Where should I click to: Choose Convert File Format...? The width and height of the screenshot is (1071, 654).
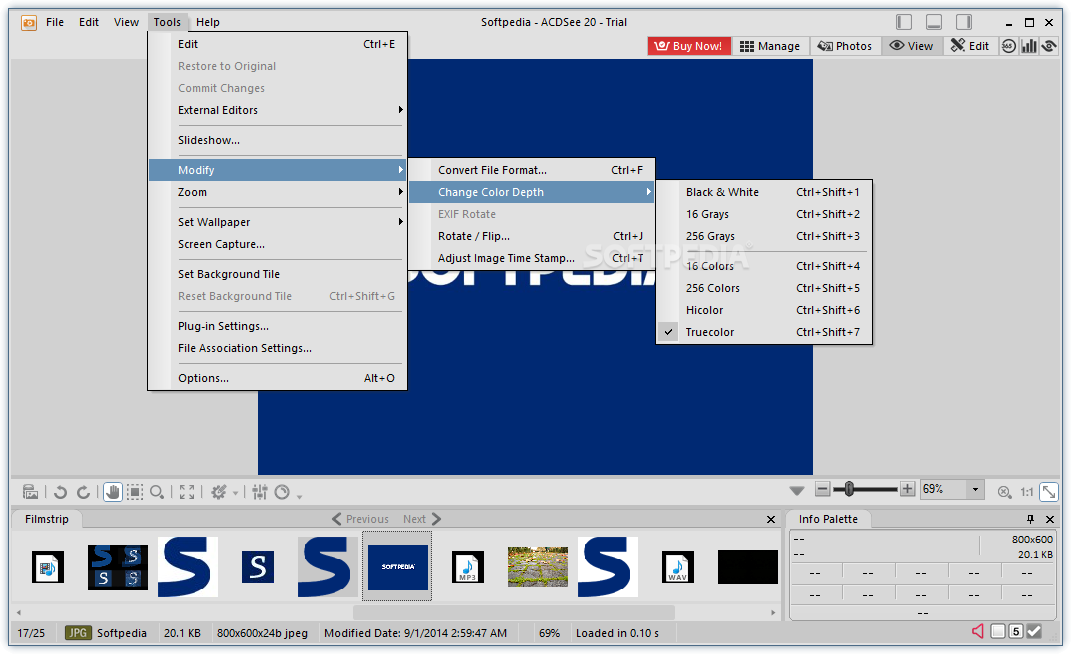(531, 170)
